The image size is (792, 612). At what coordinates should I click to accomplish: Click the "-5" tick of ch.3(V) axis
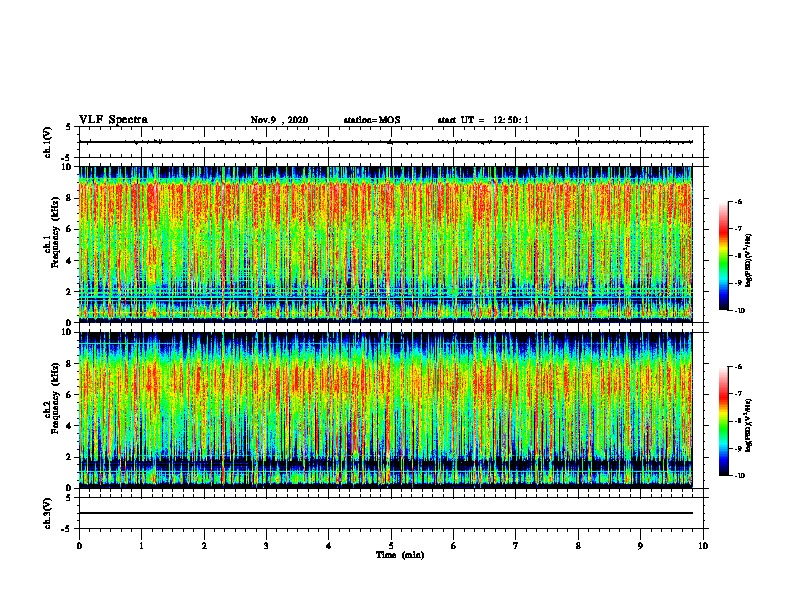(x=67, y=529)
